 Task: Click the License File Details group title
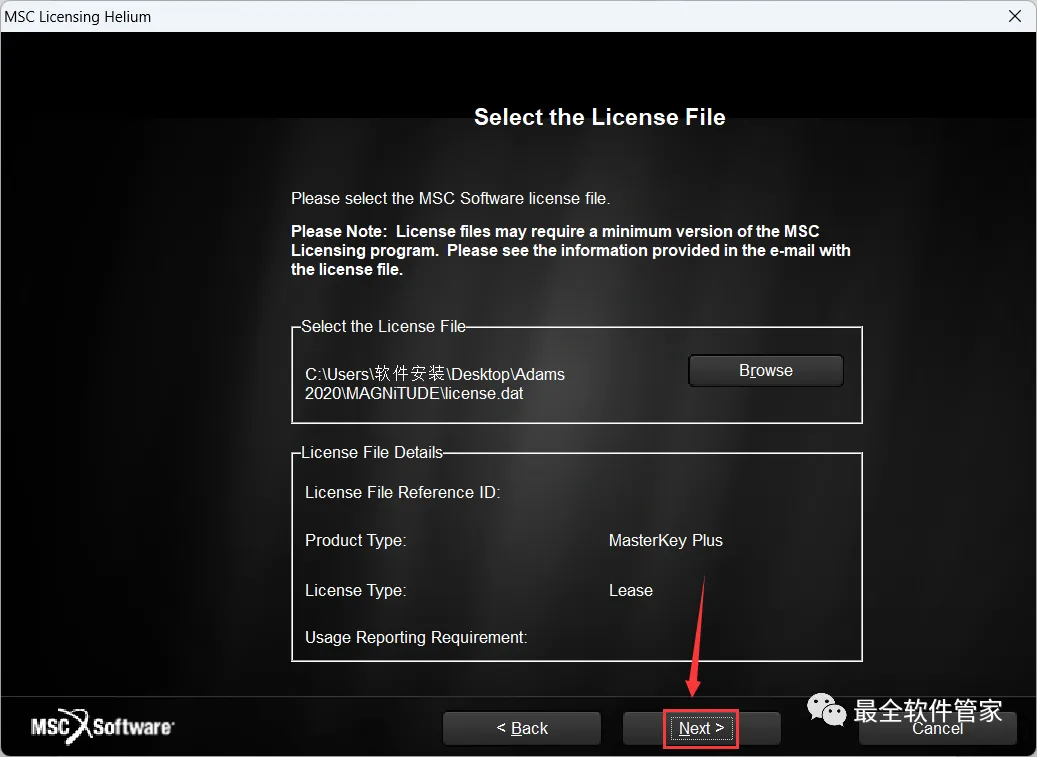click(x=372, y=452)
